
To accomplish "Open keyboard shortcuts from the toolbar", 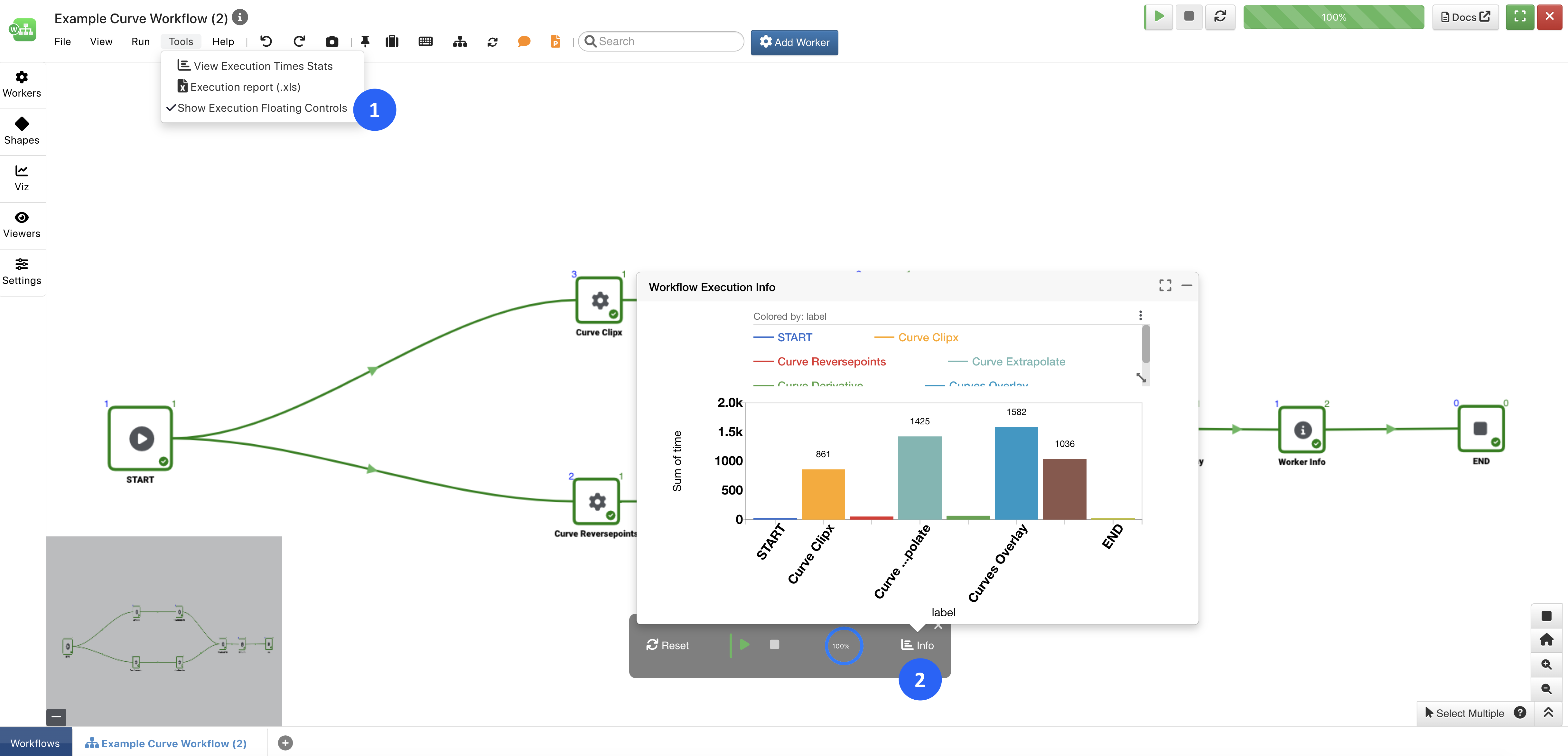I will click(x=425, y=41).
